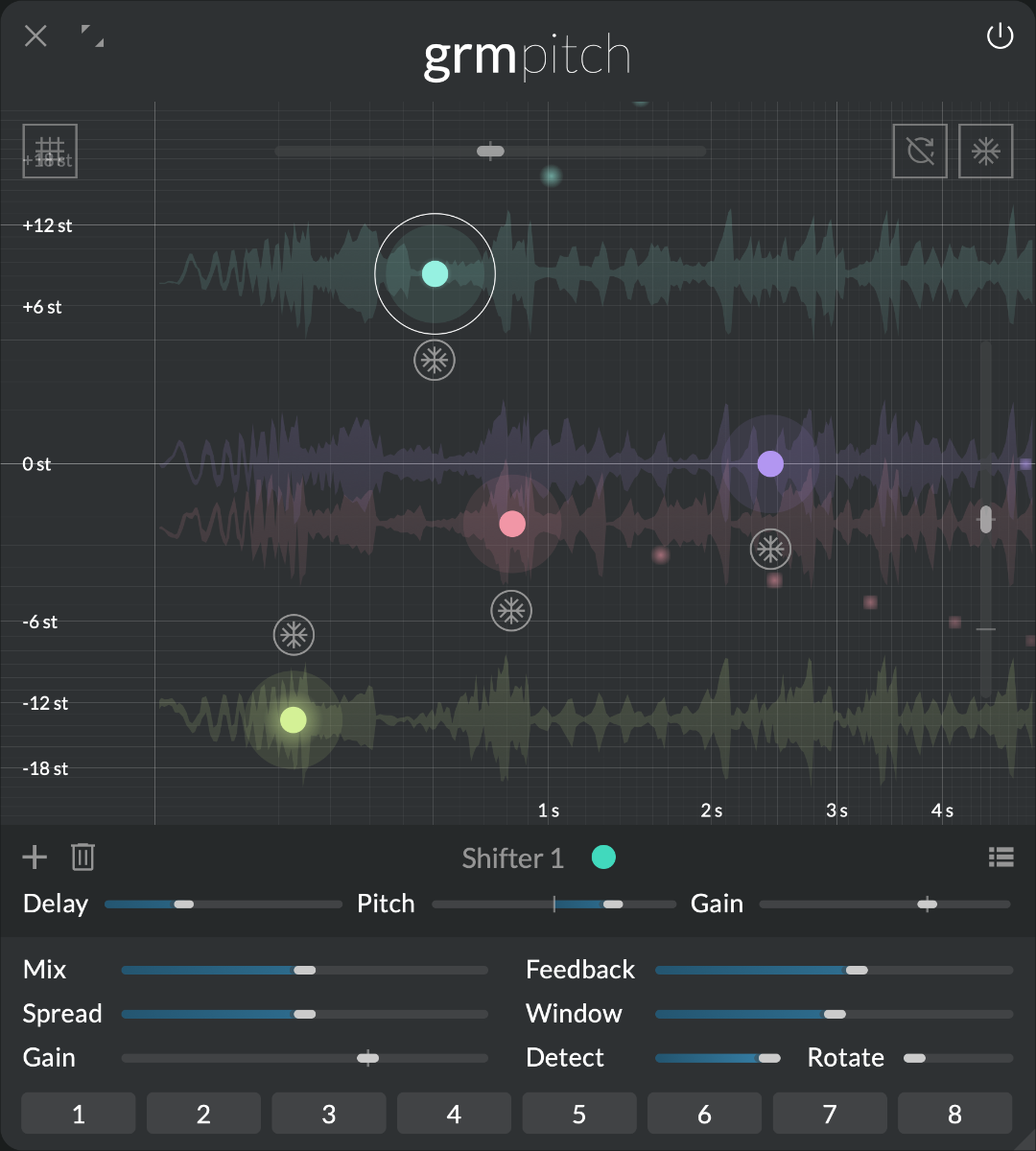1036x1151 pixels.
Task: Toggle the grid snap icon
Action: [x=50, y=152]
